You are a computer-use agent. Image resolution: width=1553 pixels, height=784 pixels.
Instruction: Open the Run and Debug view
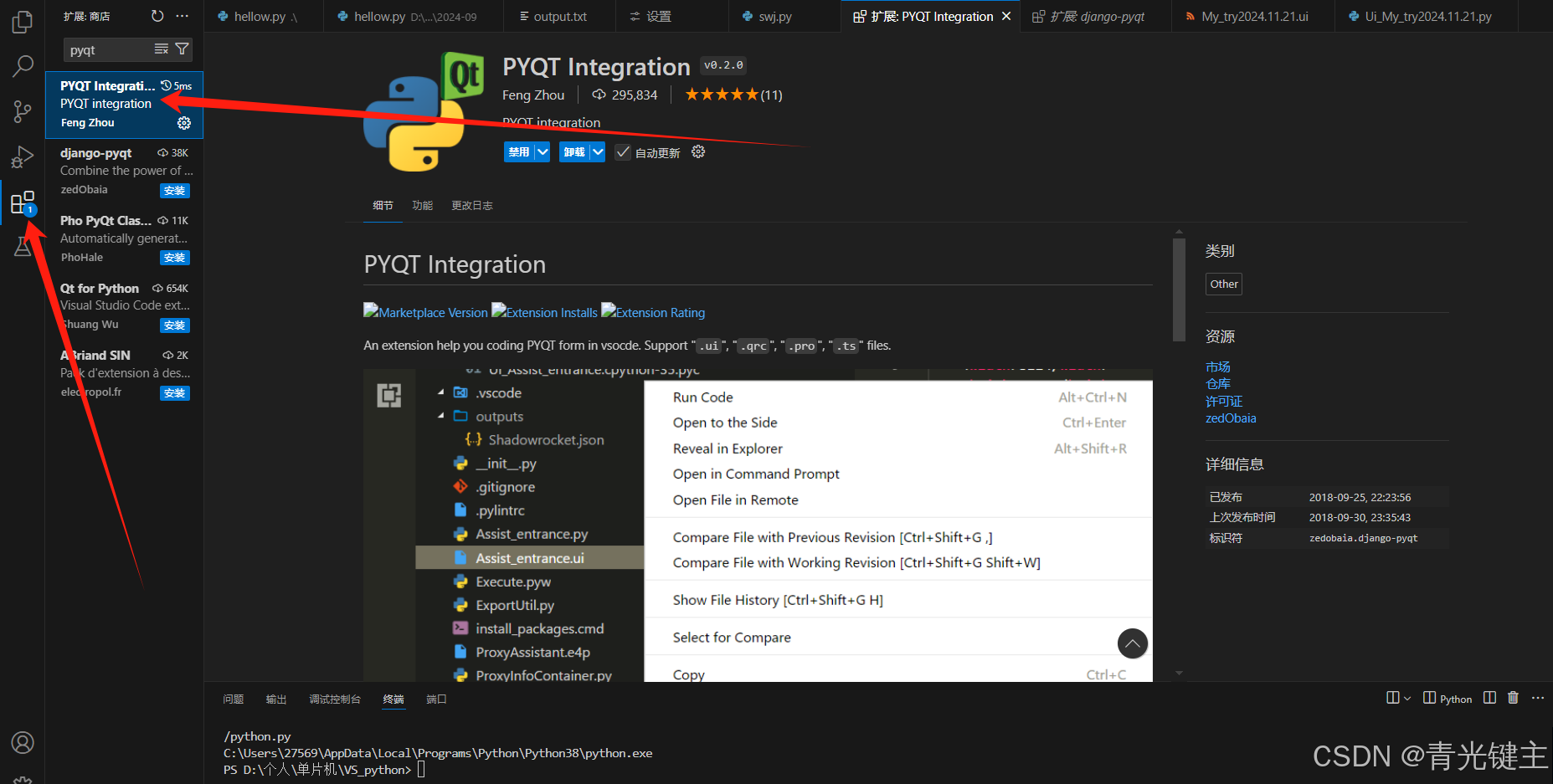click(x=22, y=156)
